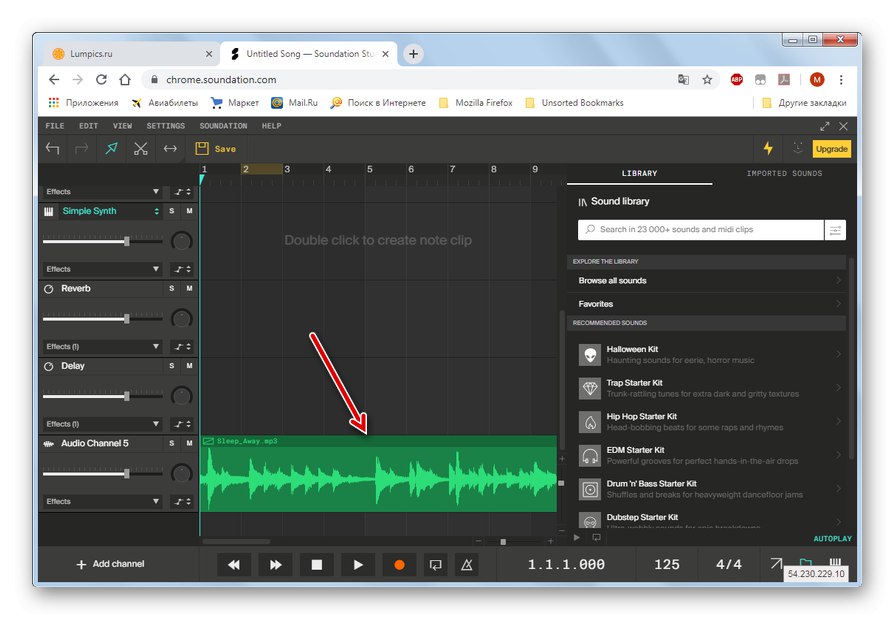Switch to the Imported Sounds tab
This screenshot has width=895, height=620.
[783, 174]
